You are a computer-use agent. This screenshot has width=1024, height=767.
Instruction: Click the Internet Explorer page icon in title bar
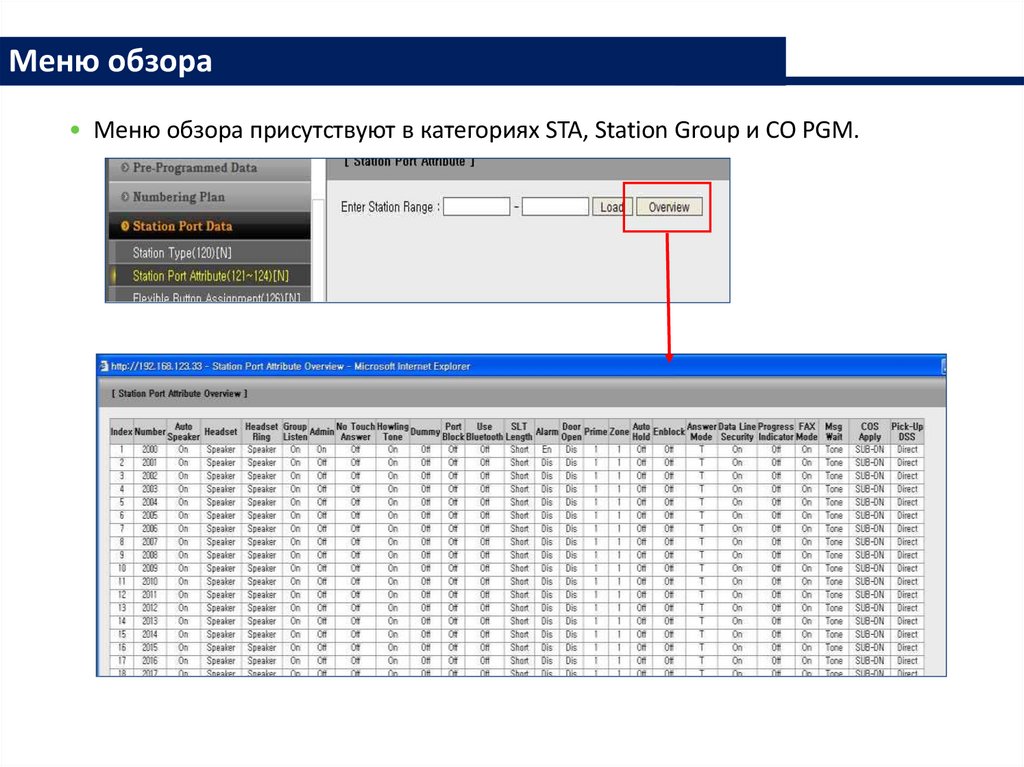(103, 367)
